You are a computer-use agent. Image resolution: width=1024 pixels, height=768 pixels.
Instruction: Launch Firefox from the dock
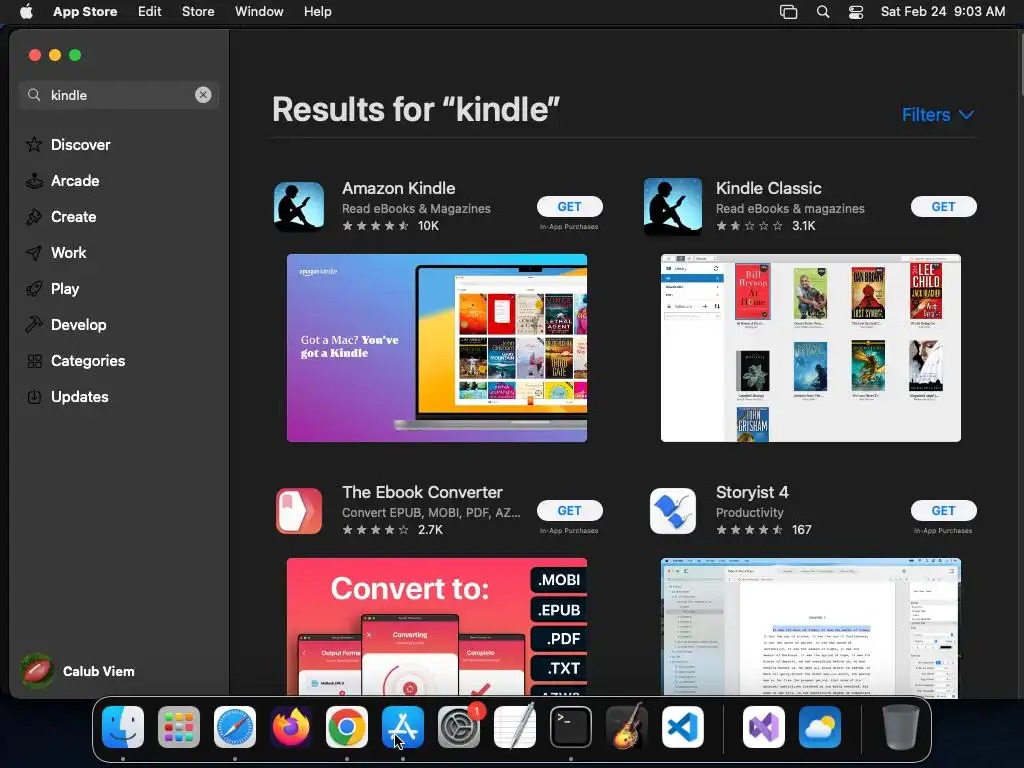[291, 727]
